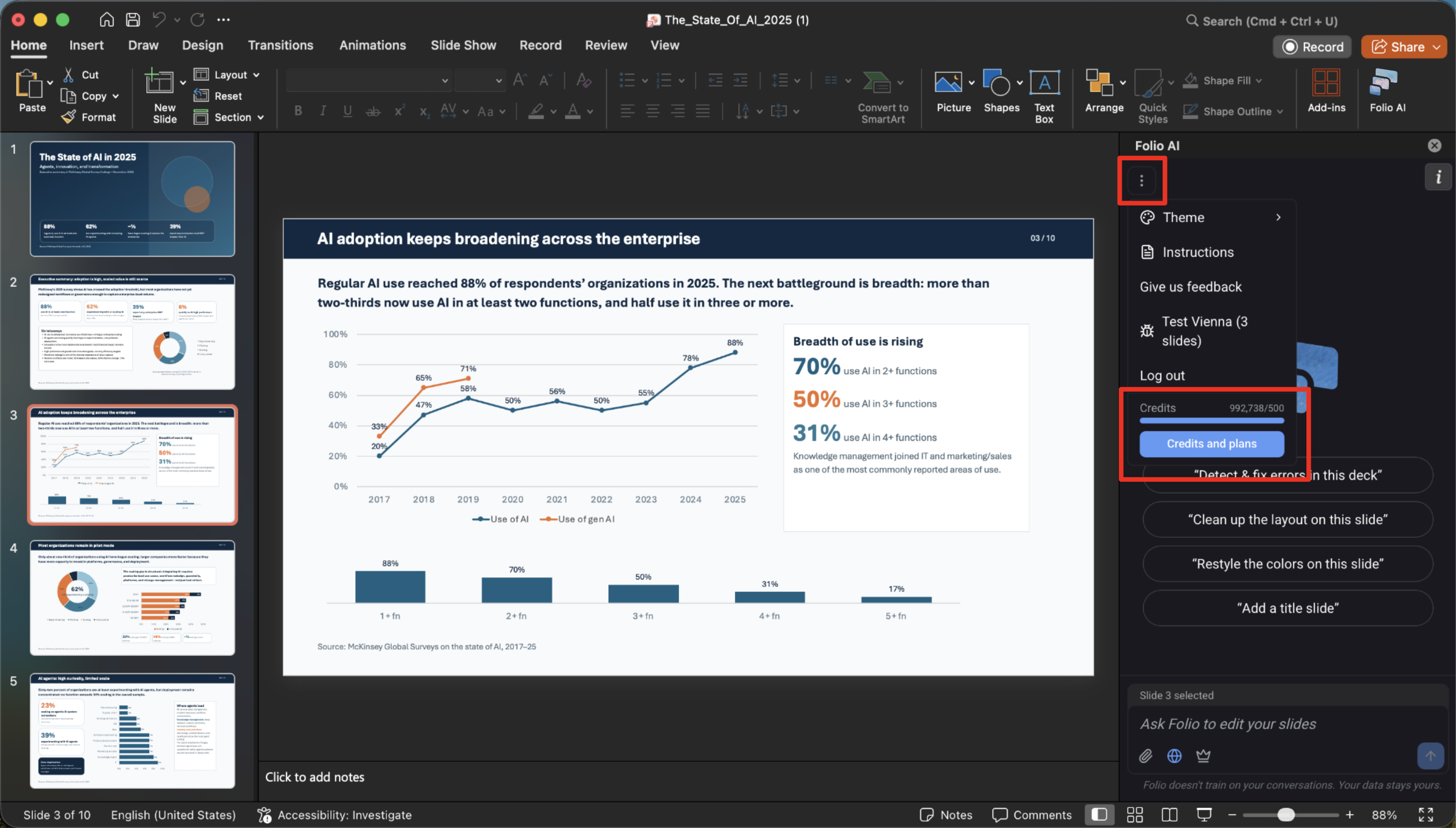Save the presentation with the disk icon

(x=133, y=20)
